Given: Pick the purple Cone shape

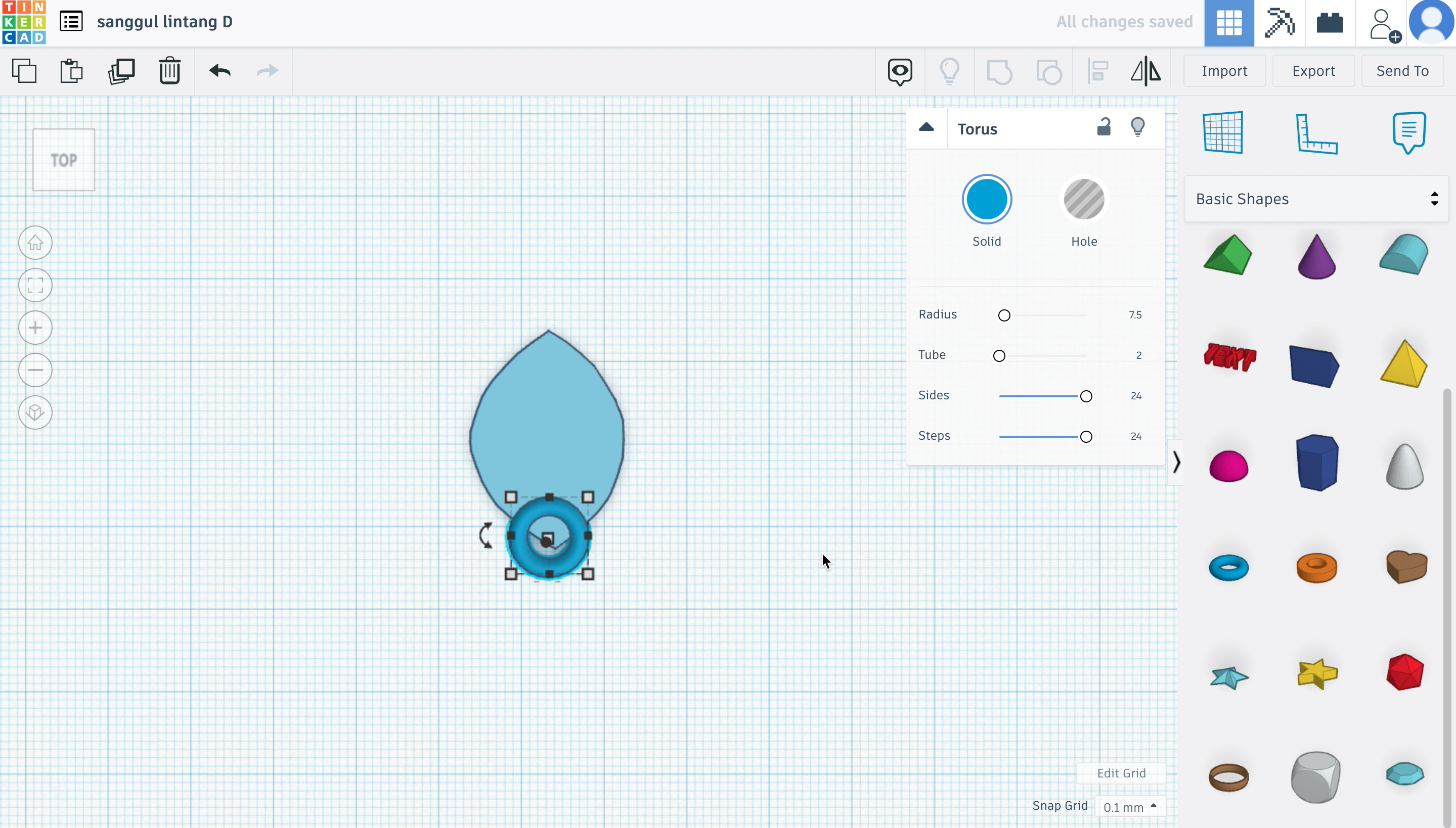Looking at the screenshot, I should pos(1316,256).
